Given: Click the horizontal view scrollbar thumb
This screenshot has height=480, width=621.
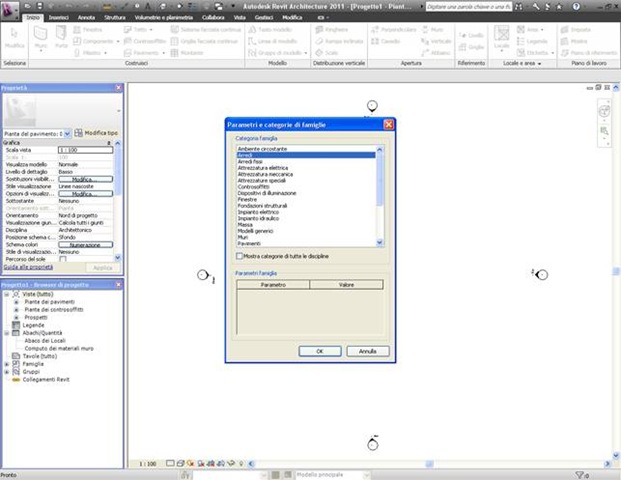Looking at the screenshot, I should (x=429, y=464).
